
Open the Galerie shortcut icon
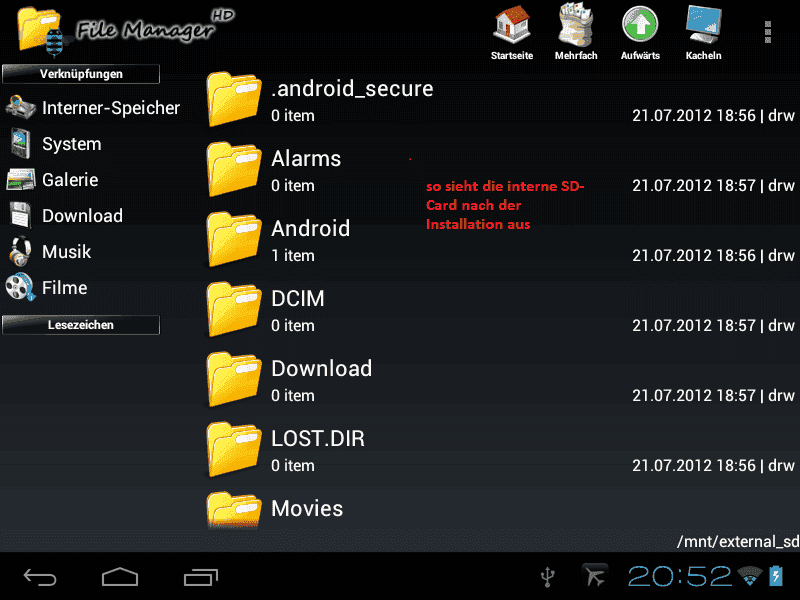click(x=21, y=180)
